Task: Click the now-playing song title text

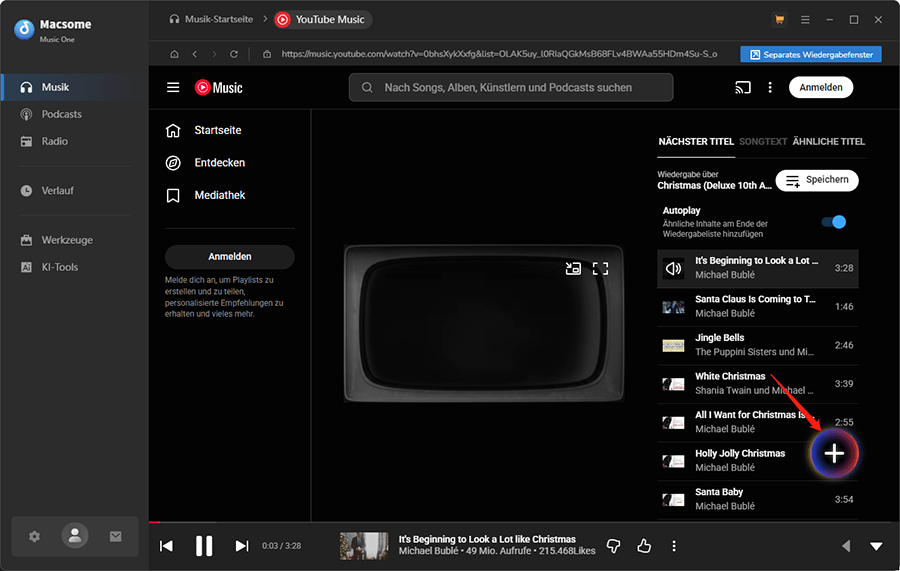Action: pos(487,539)
